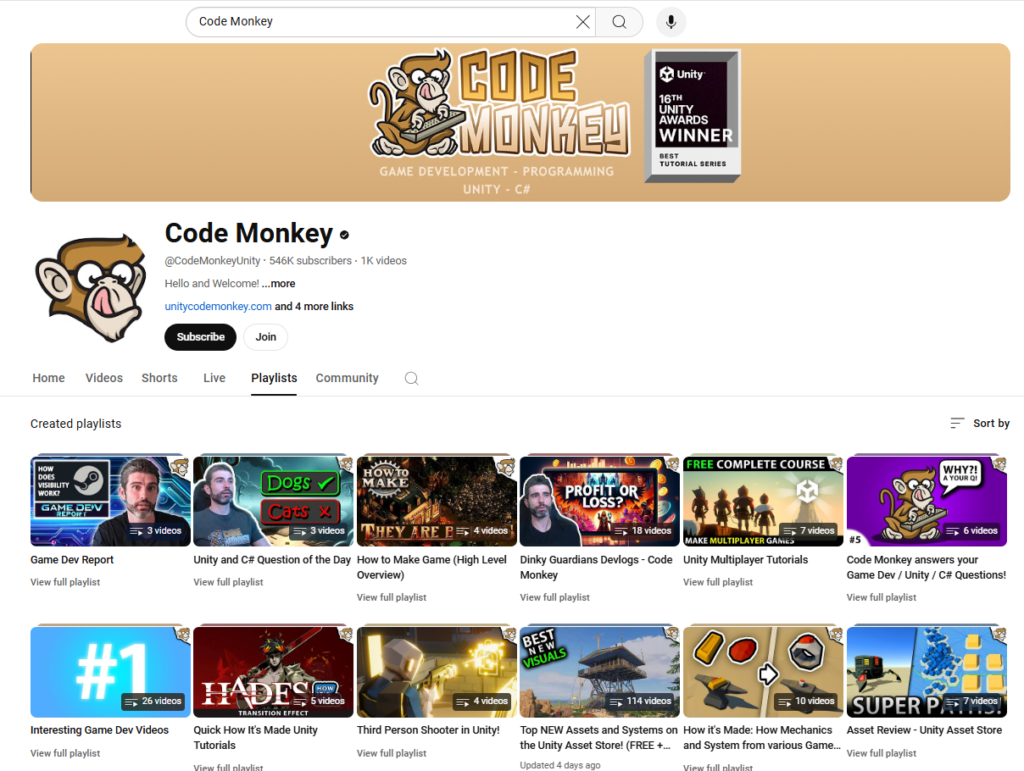View full playlist under Dinky Guardians Devlogs
Screen dimensions: 1024x771
coord(554,597)
